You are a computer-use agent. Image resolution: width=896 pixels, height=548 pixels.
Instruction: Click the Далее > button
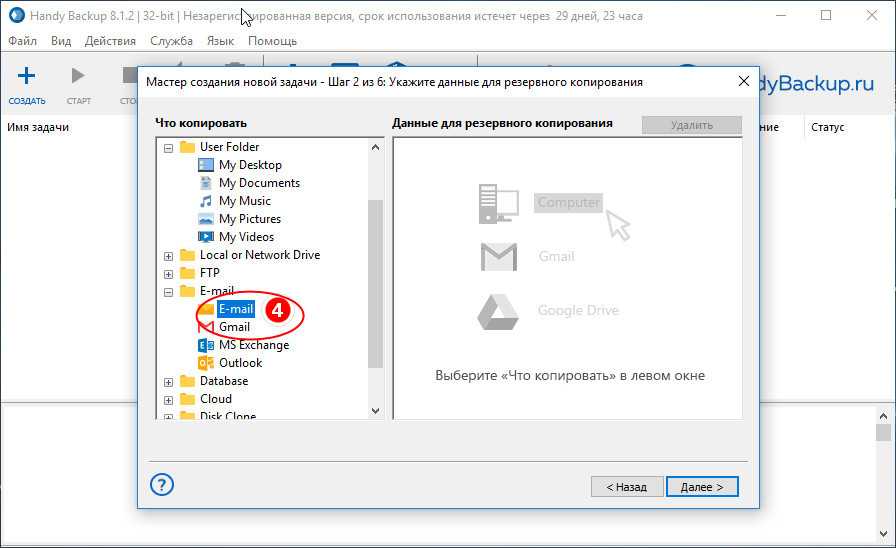(702, 486)
